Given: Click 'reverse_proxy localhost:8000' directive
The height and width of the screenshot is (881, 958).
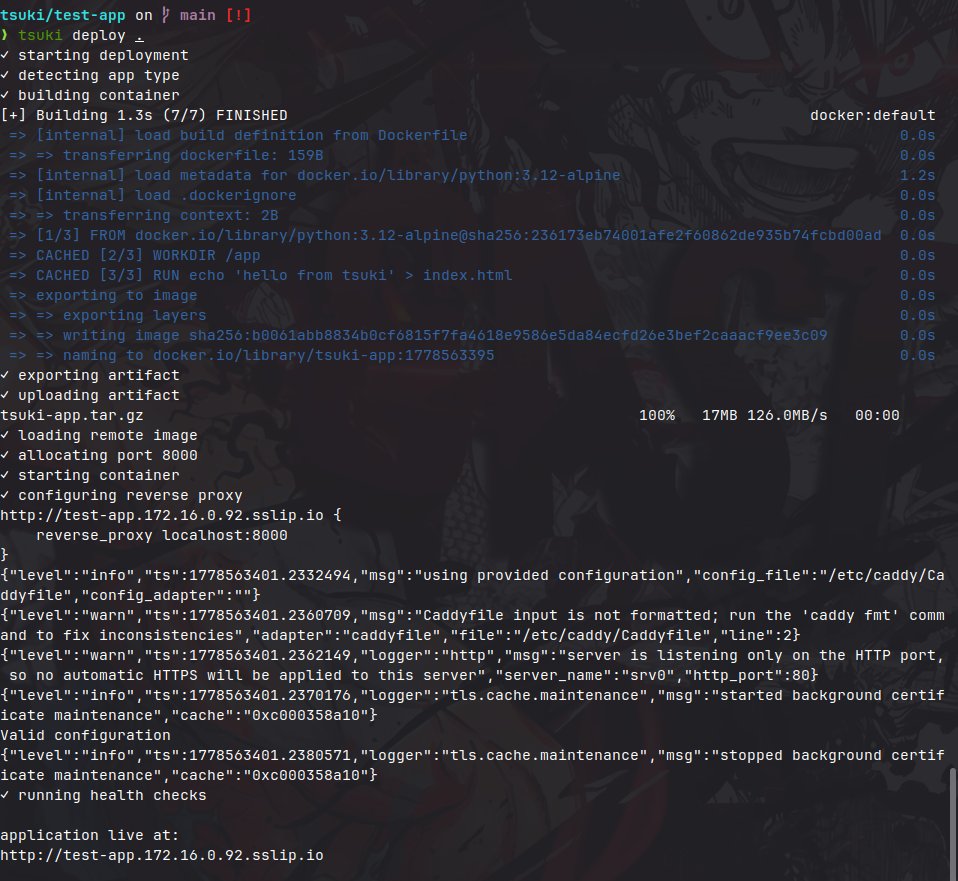Looking at the screenshot, I should point(162,535).
